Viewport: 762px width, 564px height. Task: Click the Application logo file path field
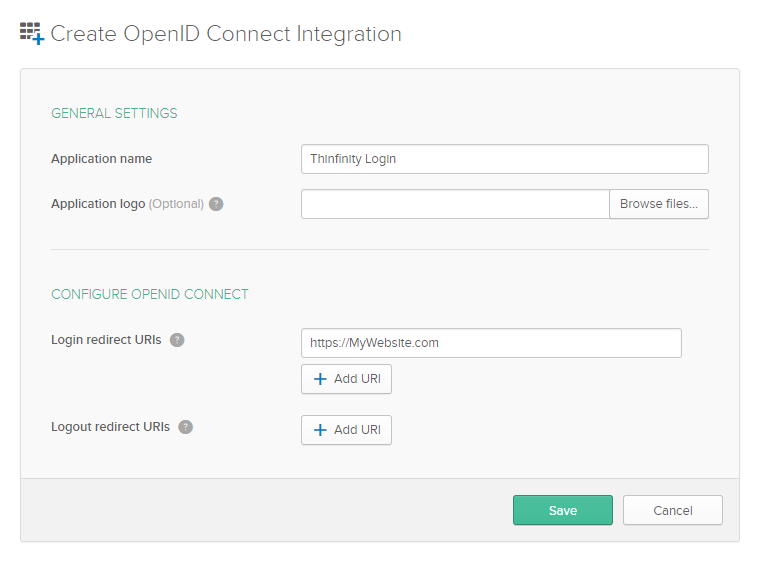(x=455, y=204)
